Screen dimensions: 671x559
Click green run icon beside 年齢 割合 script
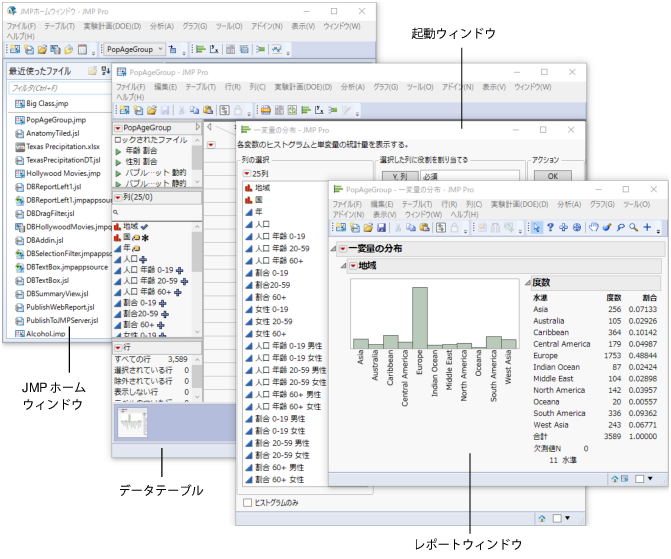pyautogui.click(x=119, y=151)
